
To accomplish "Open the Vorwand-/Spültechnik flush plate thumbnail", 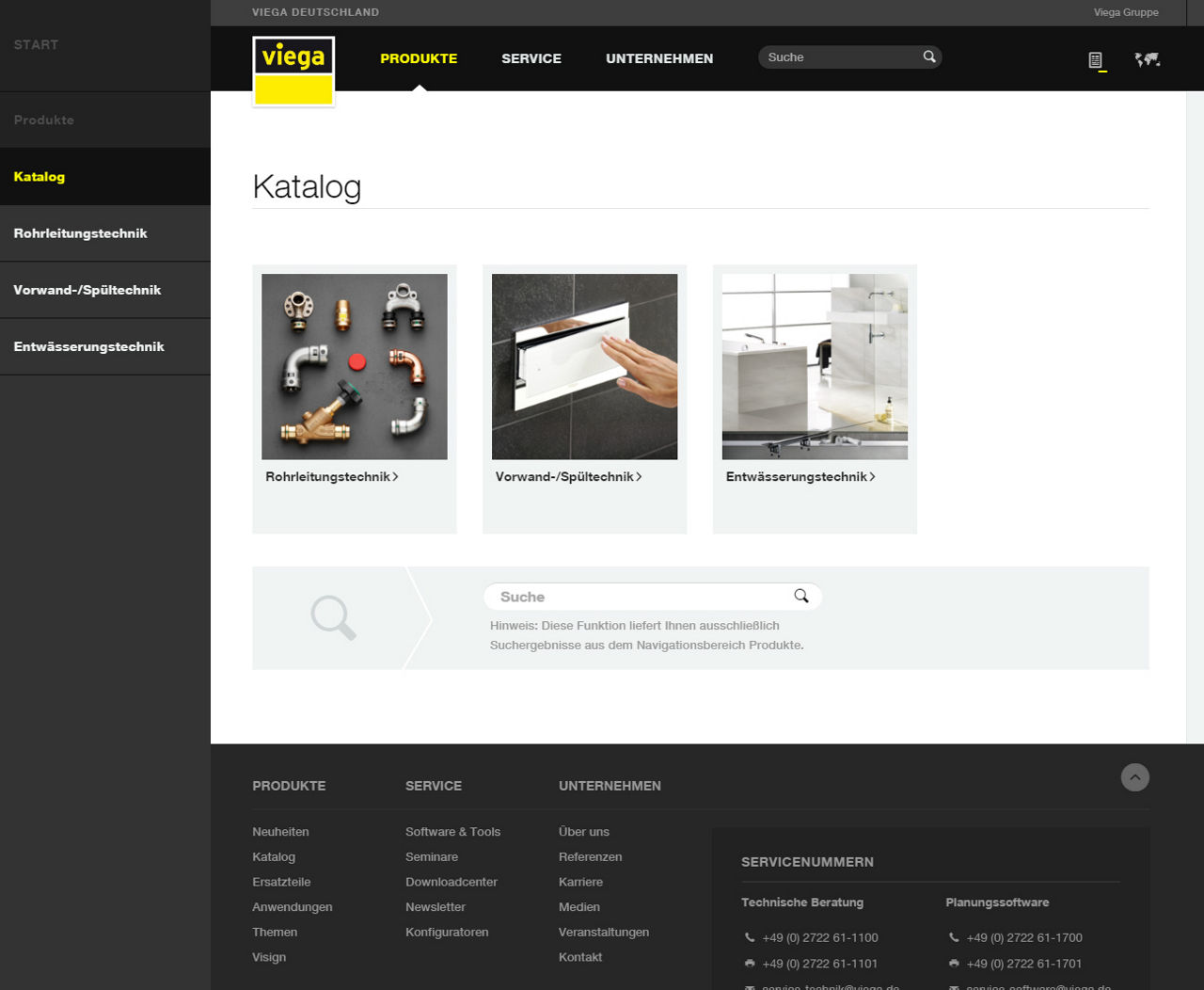I will pos(585,367).
